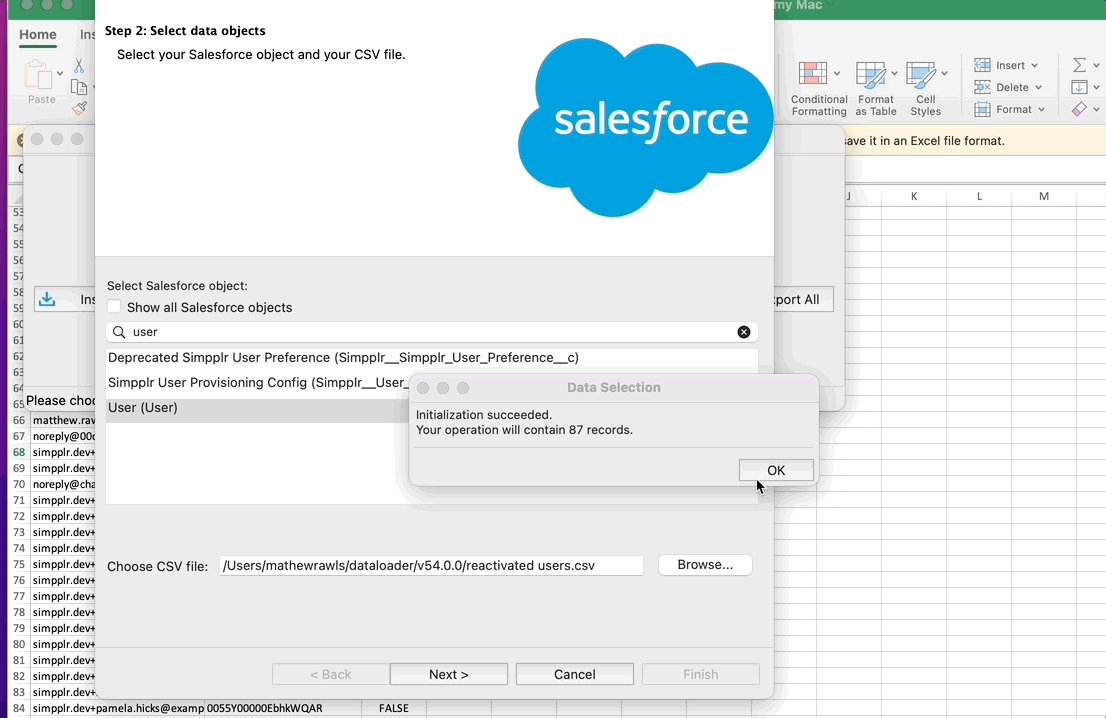The image size is (1106, 718).
Task: Expand the Delete dropdown arrow in Excel
Action: coord(1038,87)
